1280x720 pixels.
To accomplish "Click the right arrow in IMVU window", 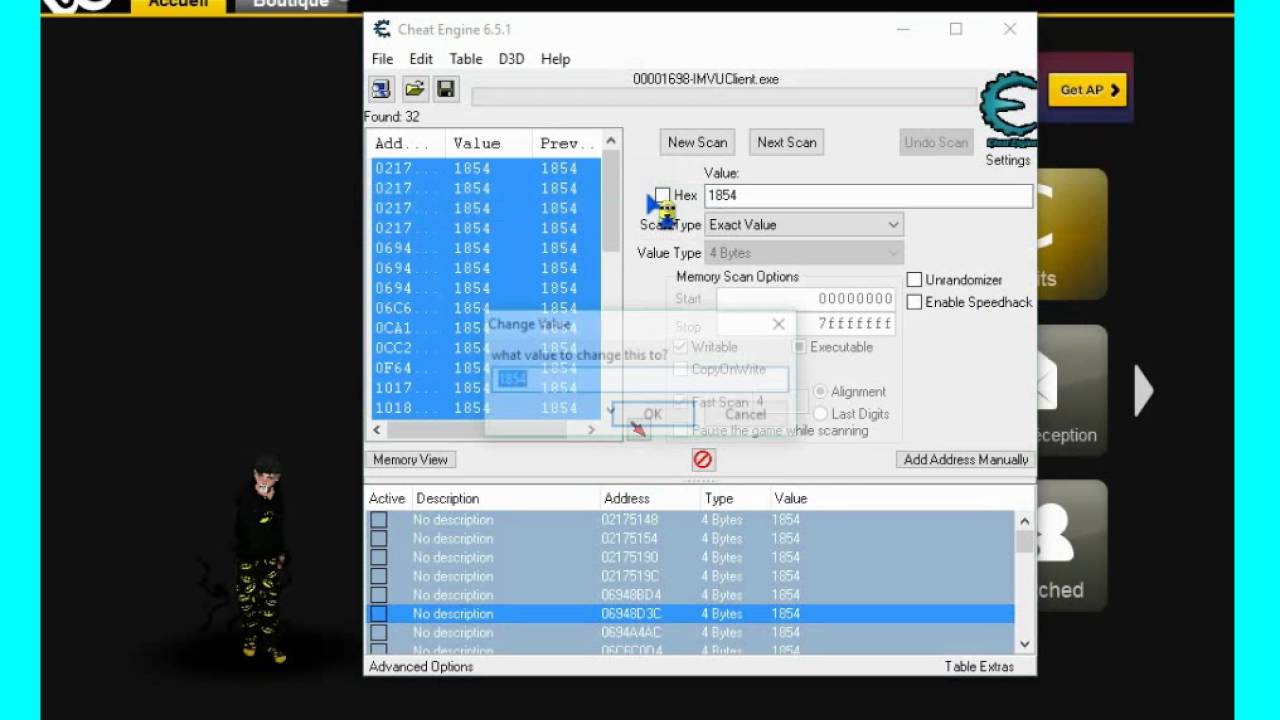I will pyautogui.click(x=1144, y=390).
